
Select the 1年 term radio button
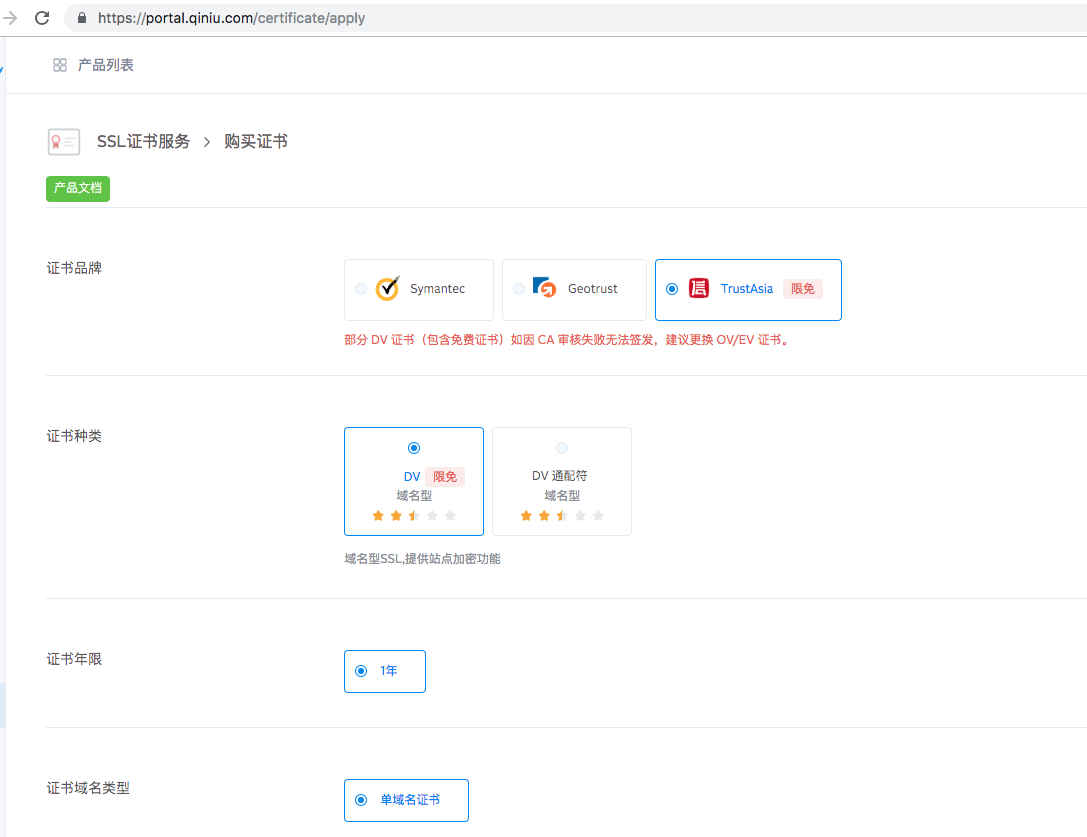click(x=361, y=671)
